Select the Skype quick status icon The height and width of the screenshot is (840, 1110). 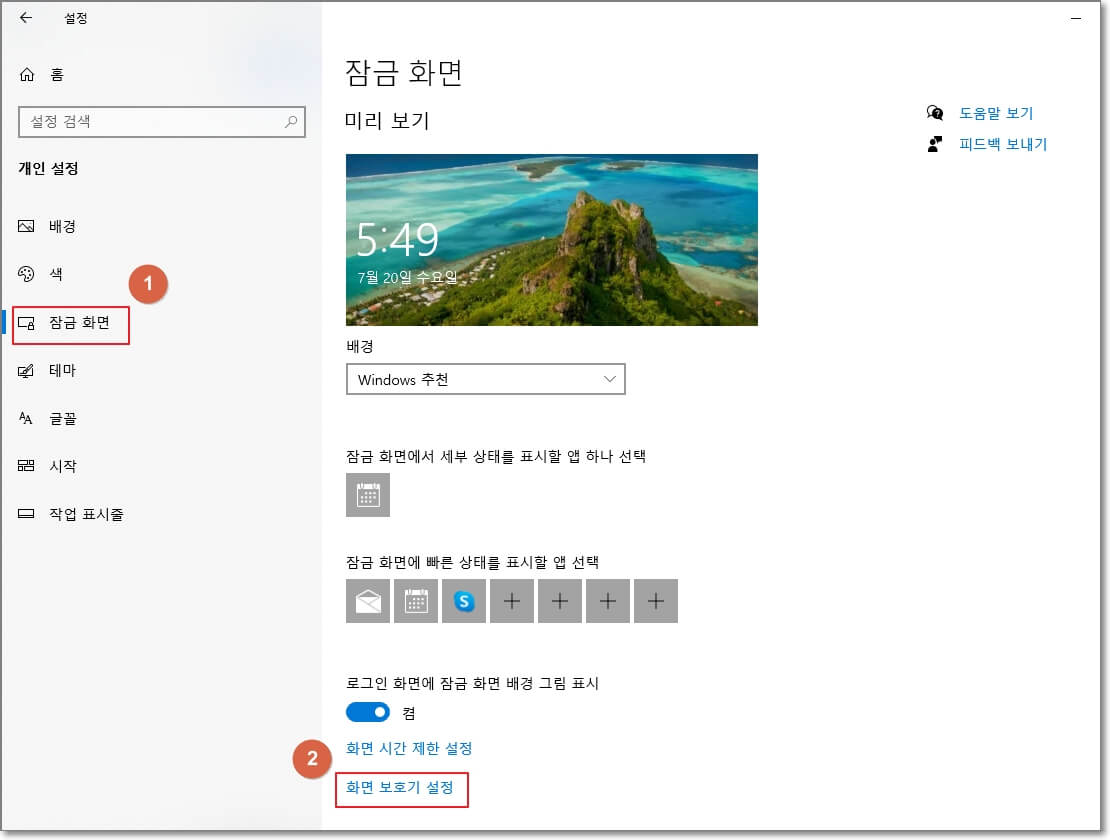(464, 601)
